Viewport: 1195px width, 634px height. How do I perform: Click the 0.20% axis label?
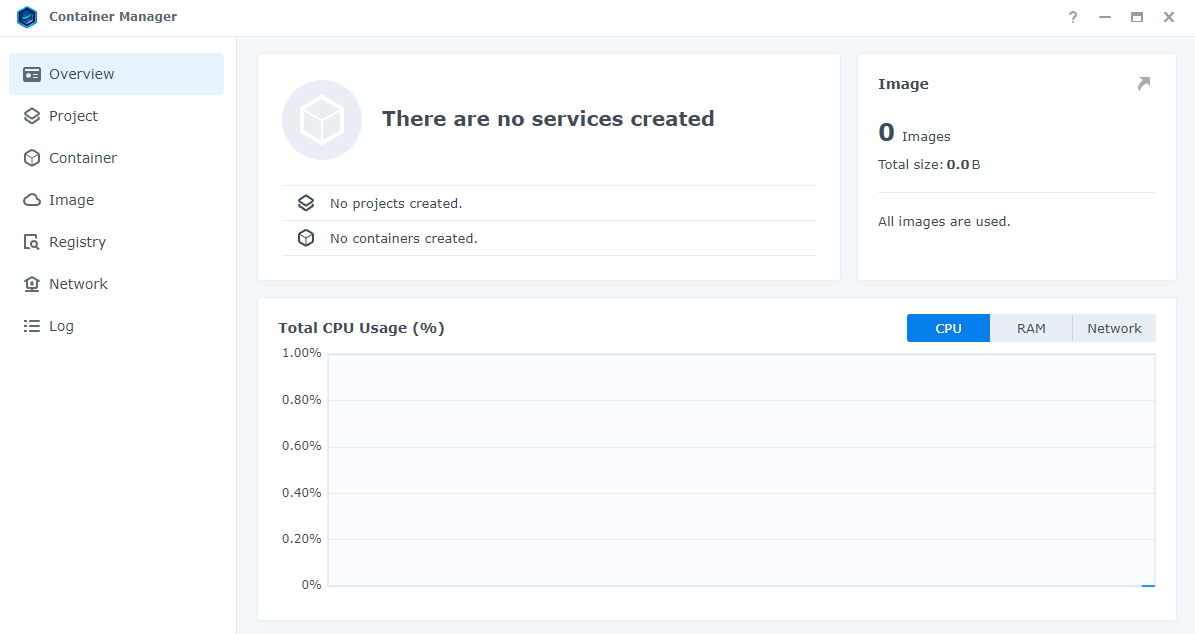click(302, 539)
